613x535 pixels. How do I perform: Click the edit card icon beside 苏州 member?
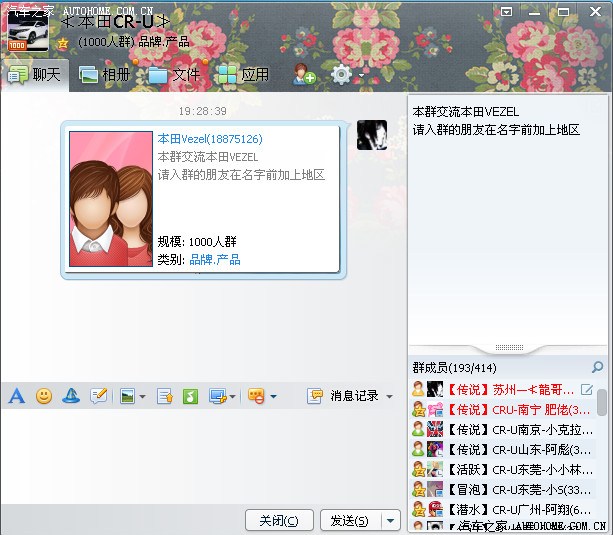587,389
